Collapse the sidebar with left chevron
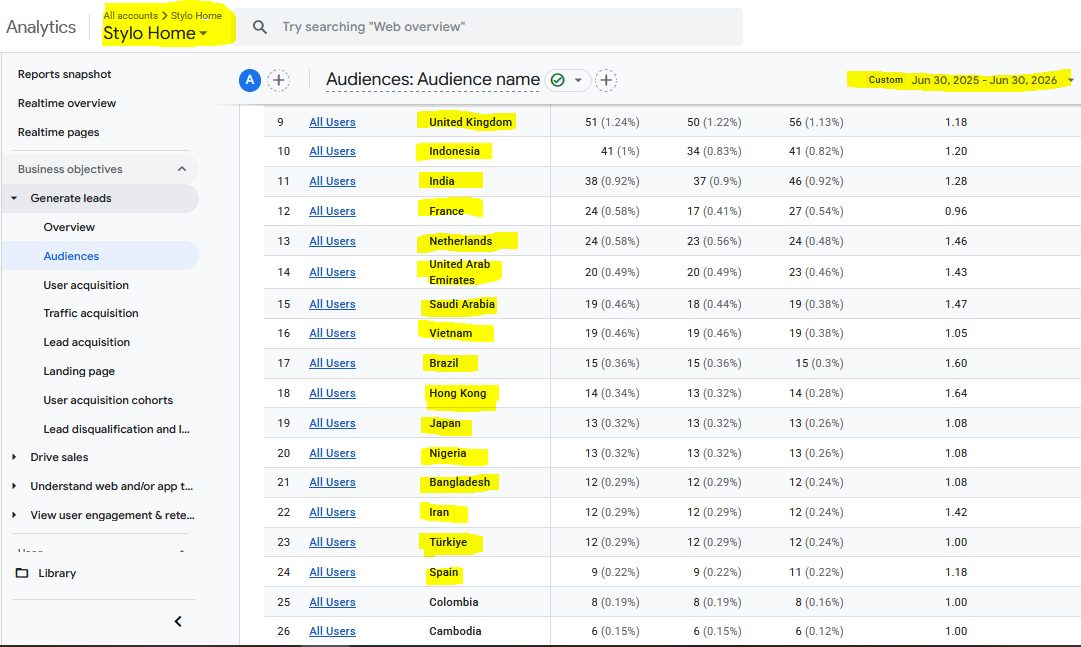 tap(178, 621)
